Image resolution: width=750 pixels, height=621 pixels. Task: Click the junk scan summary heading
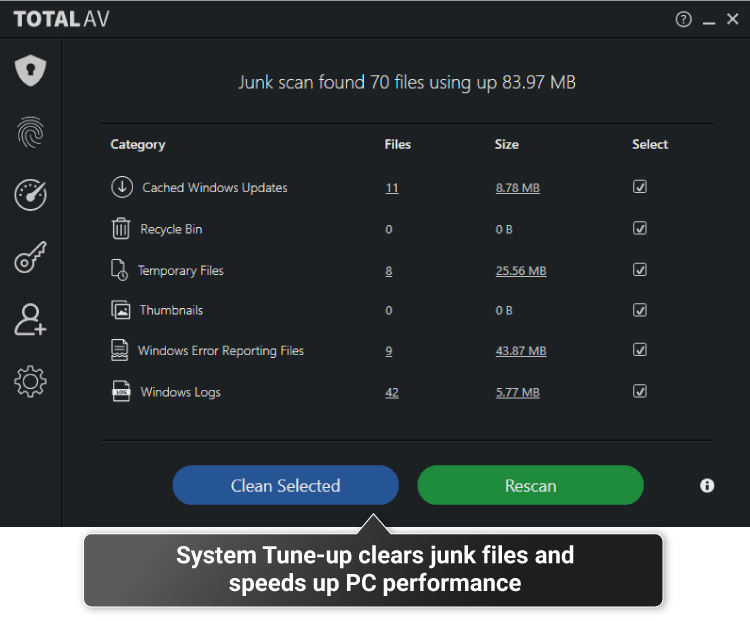coord(407,82)
